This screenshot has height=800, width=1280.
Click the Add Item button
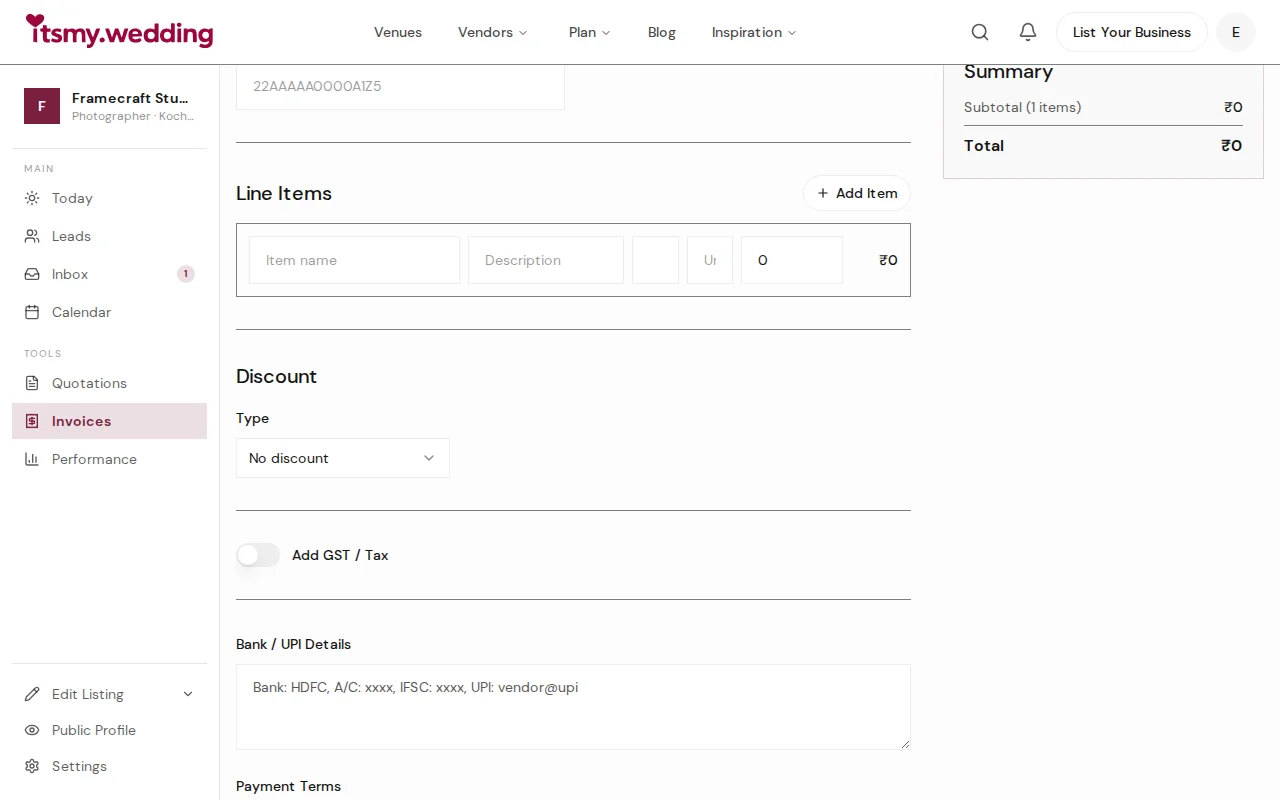coord(856,193)
